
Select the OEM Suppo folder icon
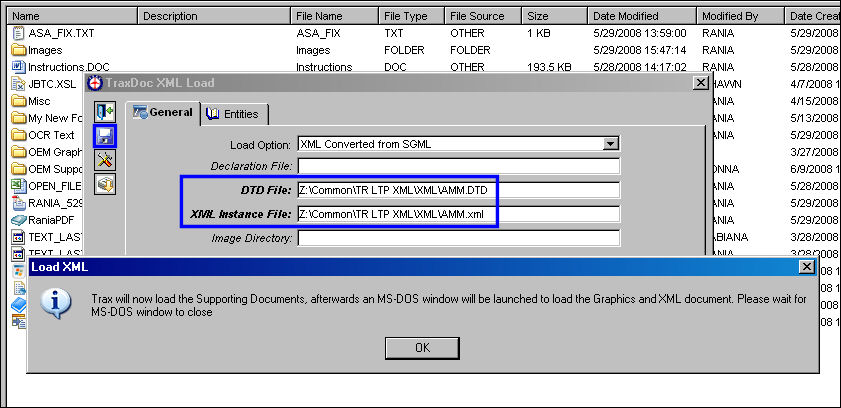19,169
